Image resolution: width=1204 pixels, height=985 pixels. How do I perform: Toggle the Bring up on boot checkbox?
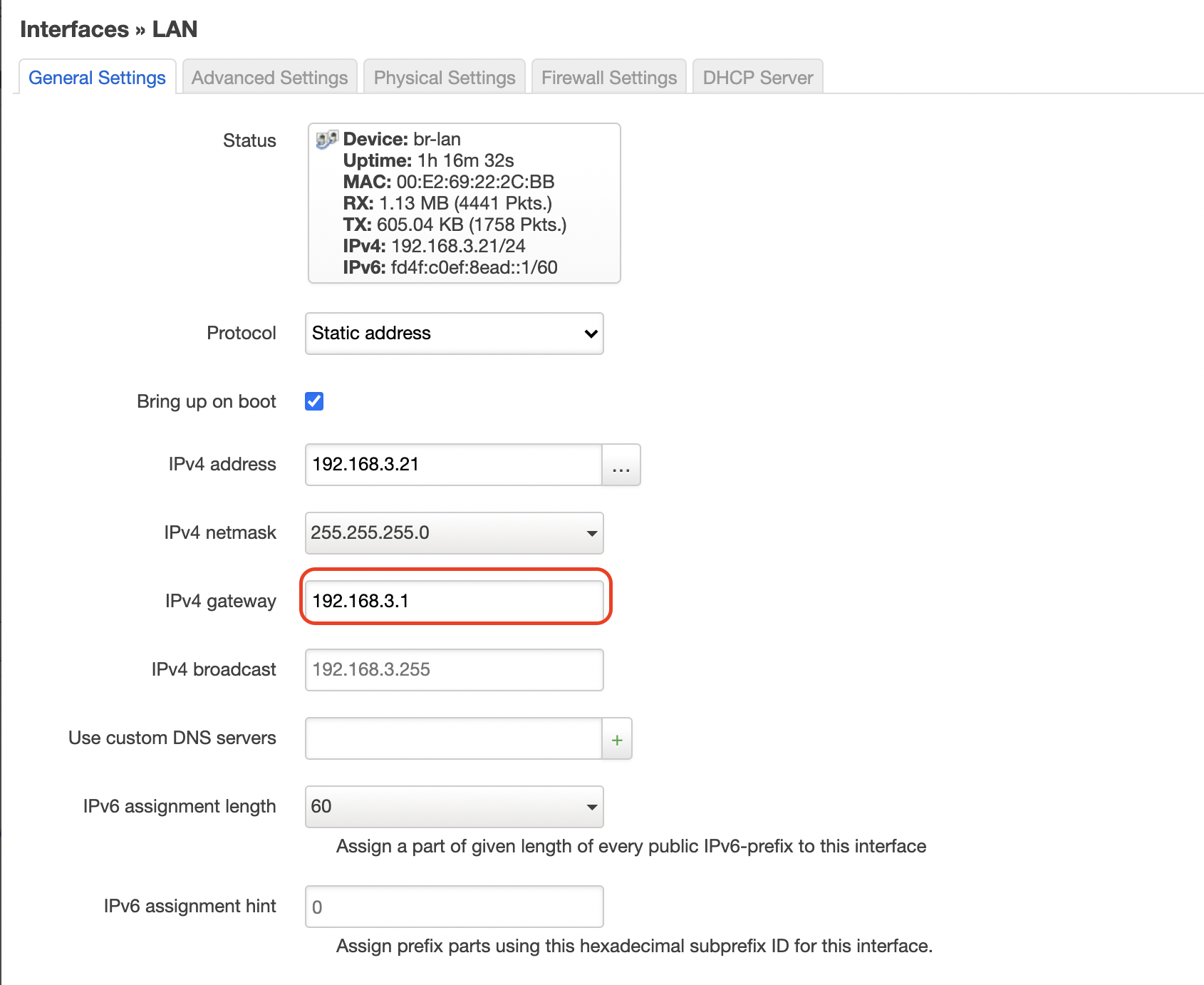(x=314, y=401)
